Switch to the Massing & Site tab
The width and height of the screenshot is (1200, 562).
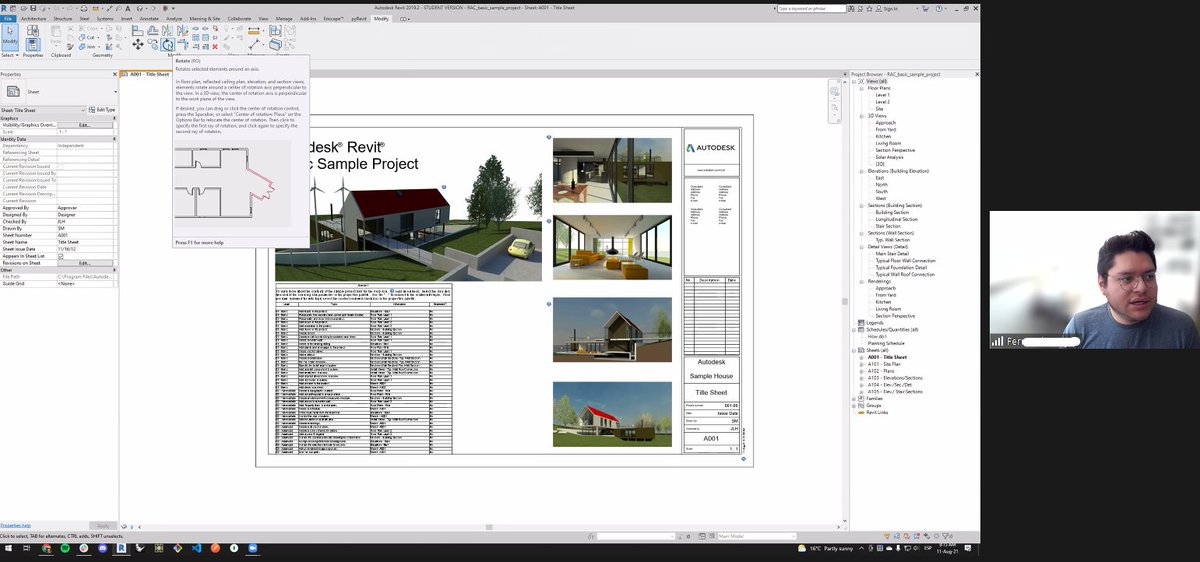(x=205, y=18)
